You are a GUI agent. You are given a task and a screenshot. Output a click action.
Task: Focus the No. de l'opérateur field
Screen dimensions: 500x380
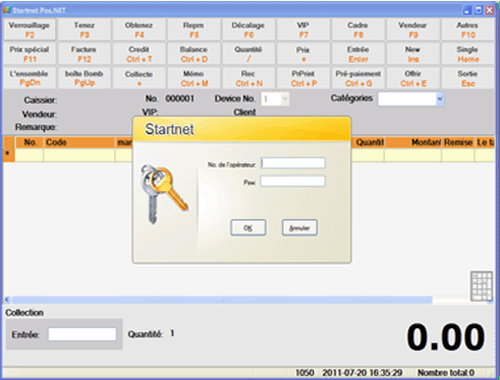click(x=293, y=163)
